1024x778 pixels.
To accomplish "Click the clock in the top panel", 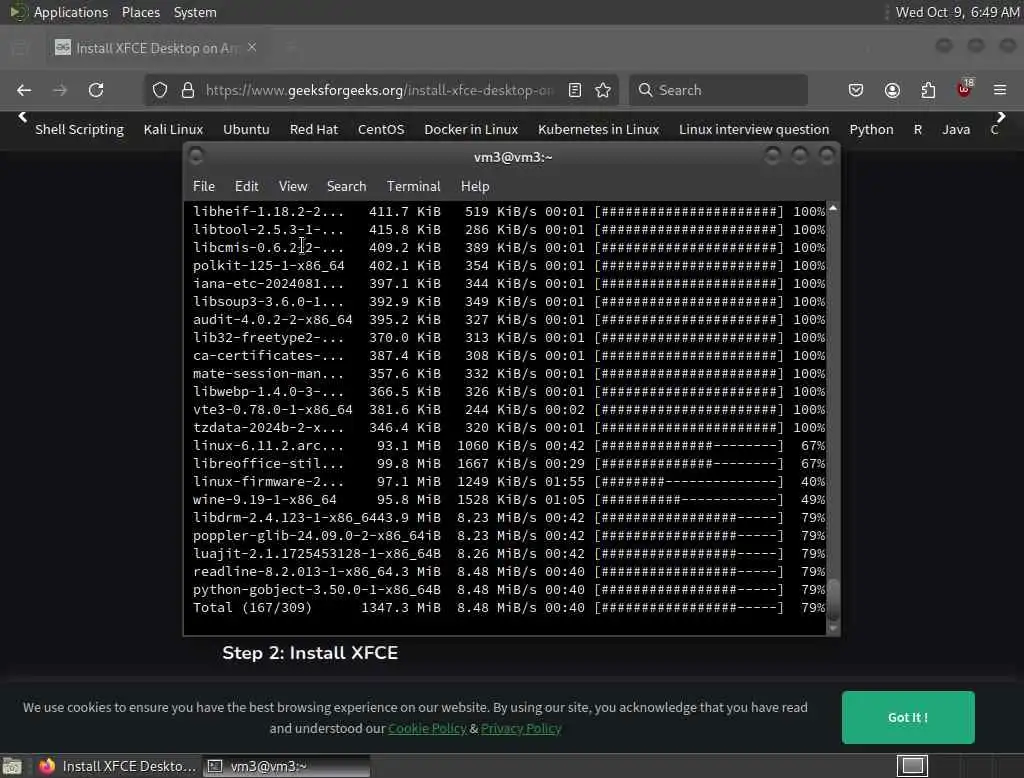I will click(x=957, y=12).
